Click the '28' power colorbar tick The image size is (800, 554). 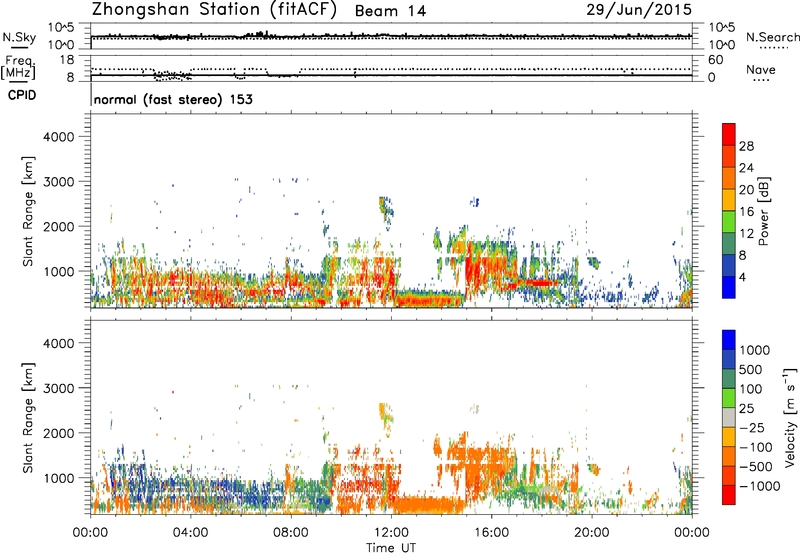point(746,146)
